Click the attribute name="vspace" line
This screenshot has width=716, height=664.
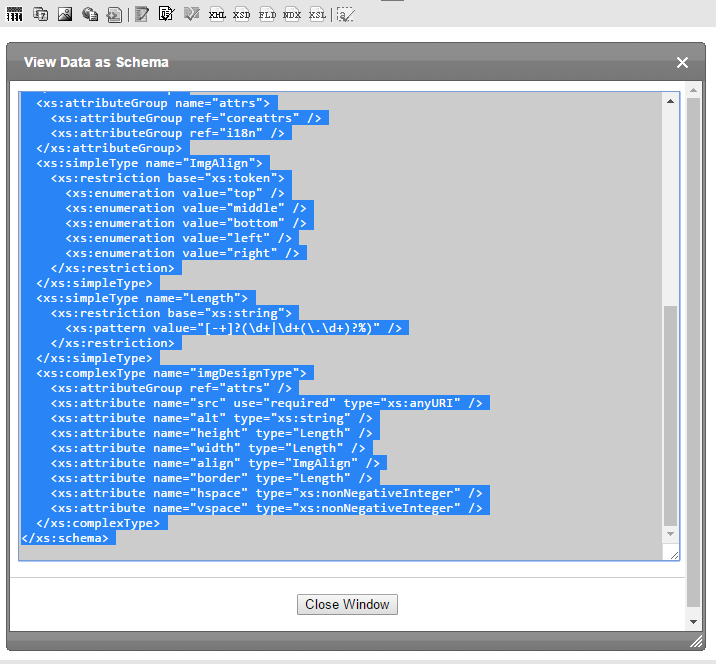click(x=267, y=508)
